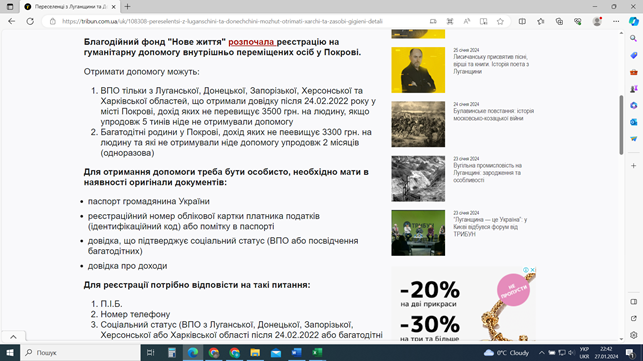Open the Screenshot tool in address bar
The height and width of the screenshot is (361, 643).
pyautogui.click(x=450, y=21)
